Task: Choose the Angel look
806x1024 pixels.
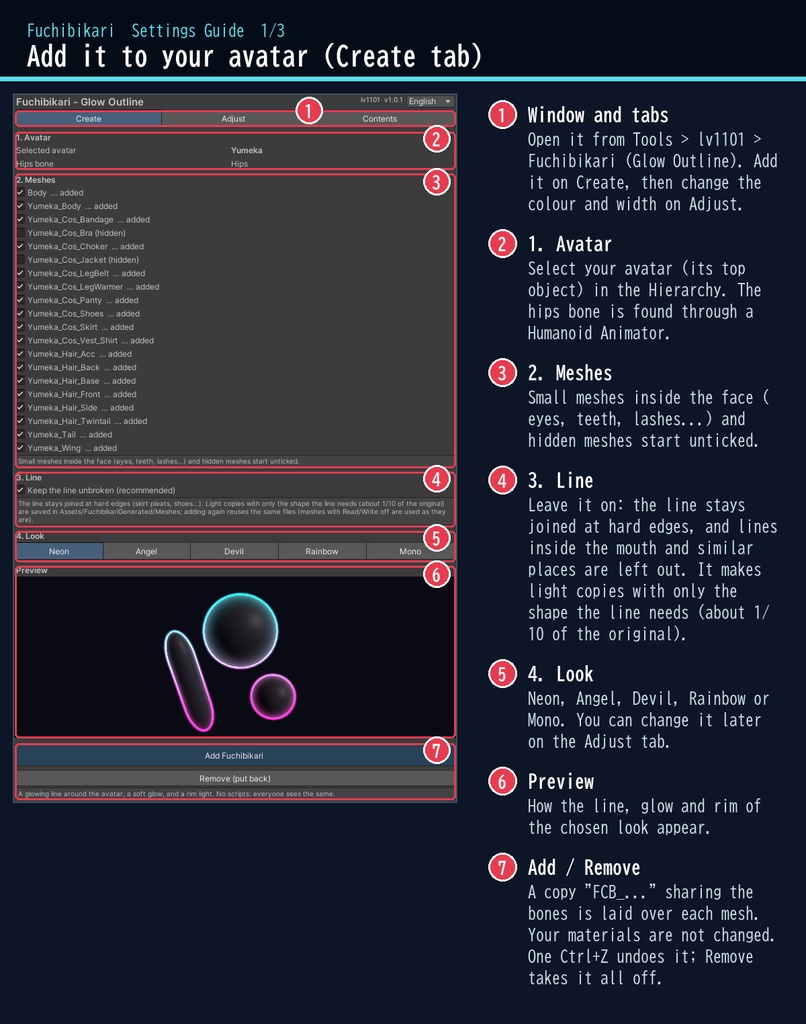Action: click(146, 551)
